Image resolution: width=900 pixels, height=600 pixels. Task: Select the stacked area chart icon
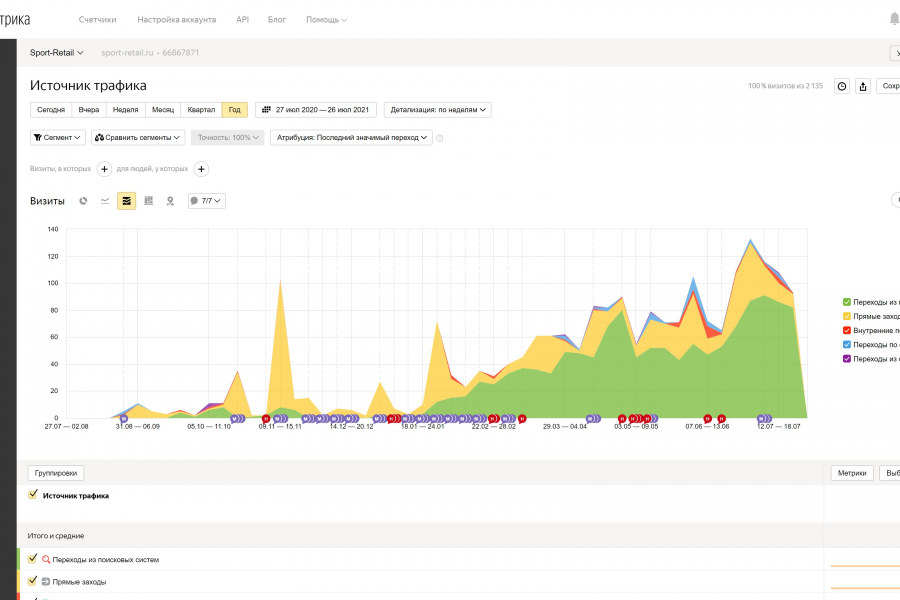click(127, 201)
